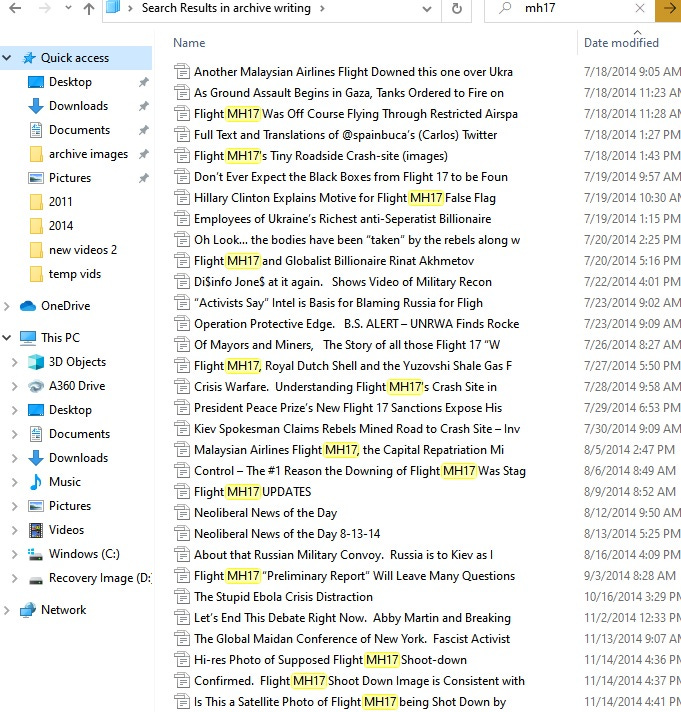Viewport: 681px width, 712px height.
Task: Expand the A360 Drive node
Action: (15, 386)
